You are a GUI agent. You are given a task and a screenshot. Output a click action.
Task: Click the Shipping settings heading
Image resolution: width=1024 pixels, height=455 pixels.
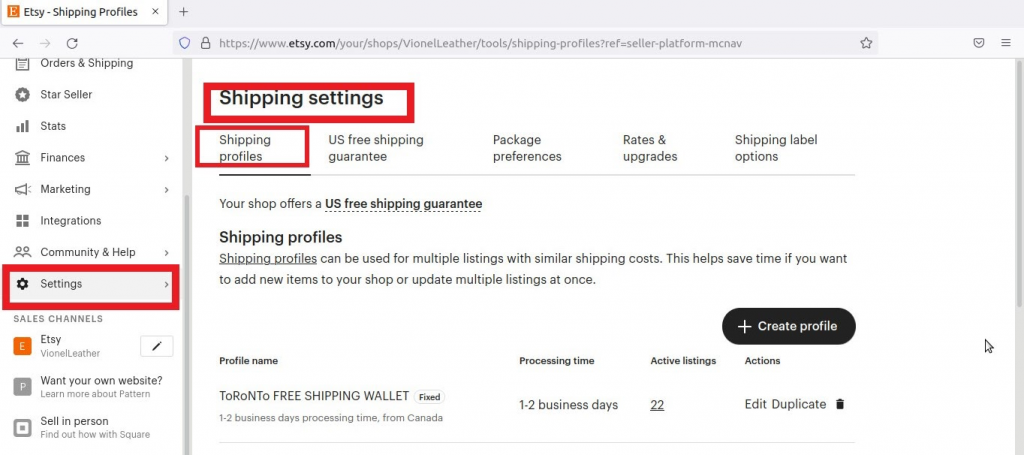point(301,98)
